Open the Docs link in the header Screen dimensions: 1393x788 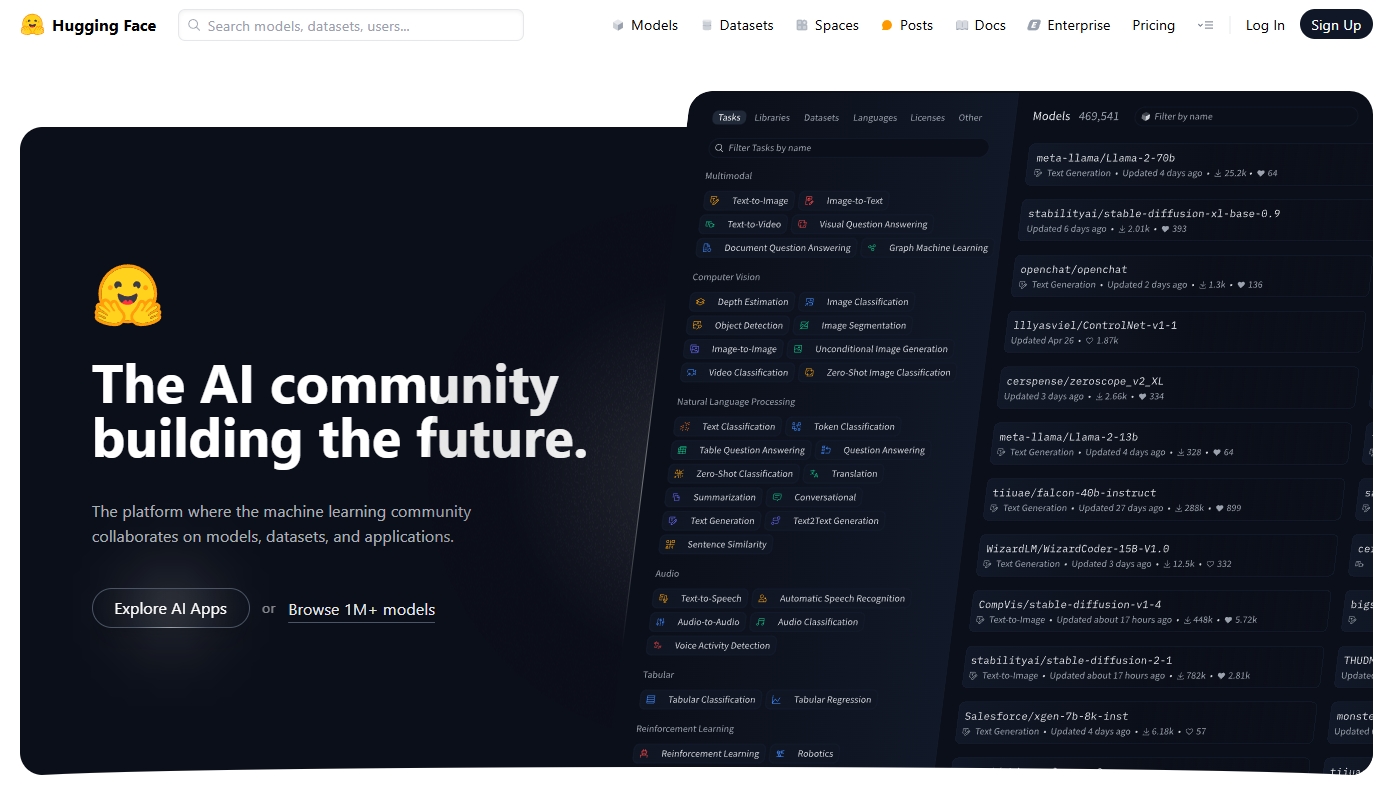990,25
